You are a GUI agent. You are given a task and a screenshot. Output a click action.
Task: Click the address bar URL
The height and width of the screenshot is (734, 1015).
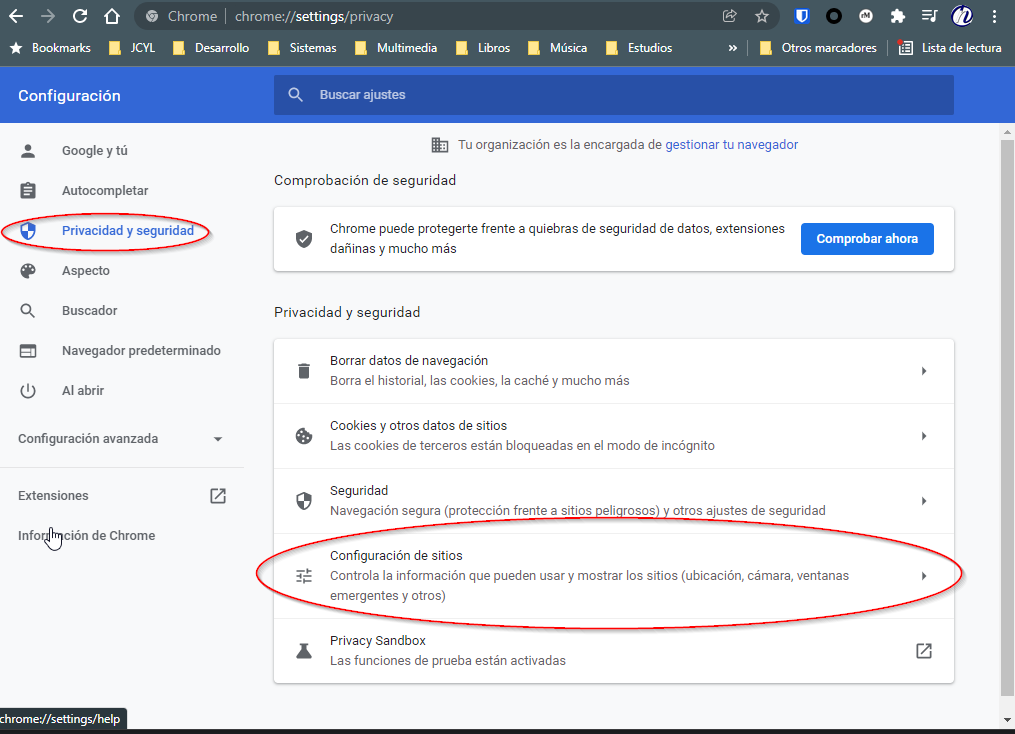314,16
